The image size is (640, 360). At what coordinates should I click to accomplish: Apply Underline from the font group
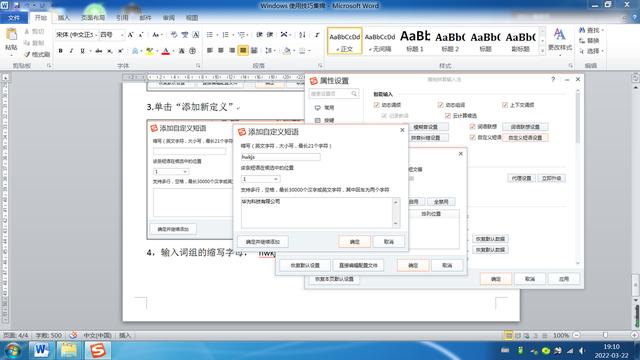(x=82, y=51)
